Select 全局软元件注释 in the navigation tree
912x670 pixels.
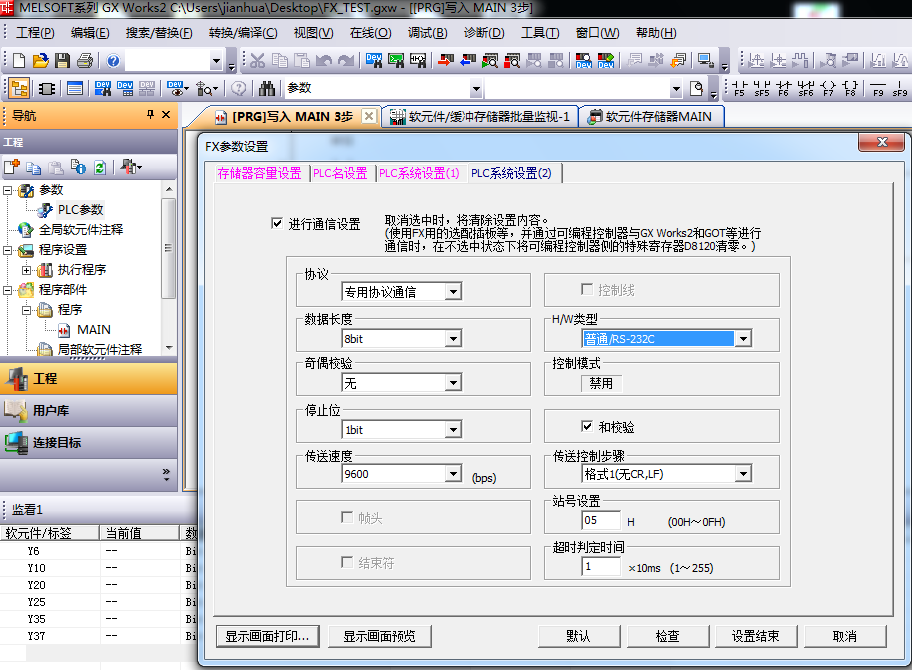81,230
